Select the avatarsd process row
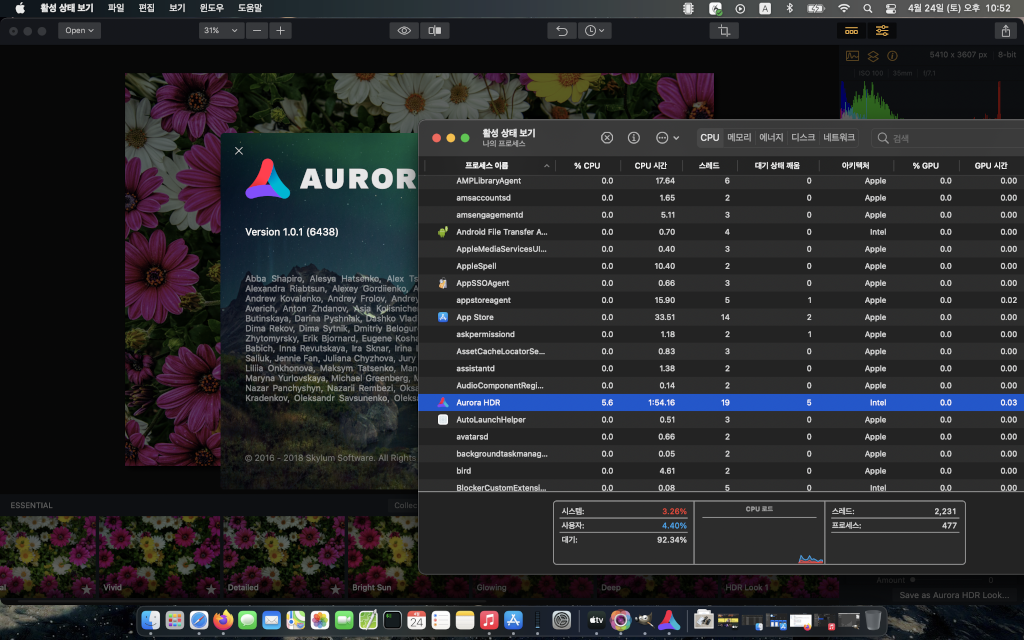The image size is (1024, 640). coord(721,437)
